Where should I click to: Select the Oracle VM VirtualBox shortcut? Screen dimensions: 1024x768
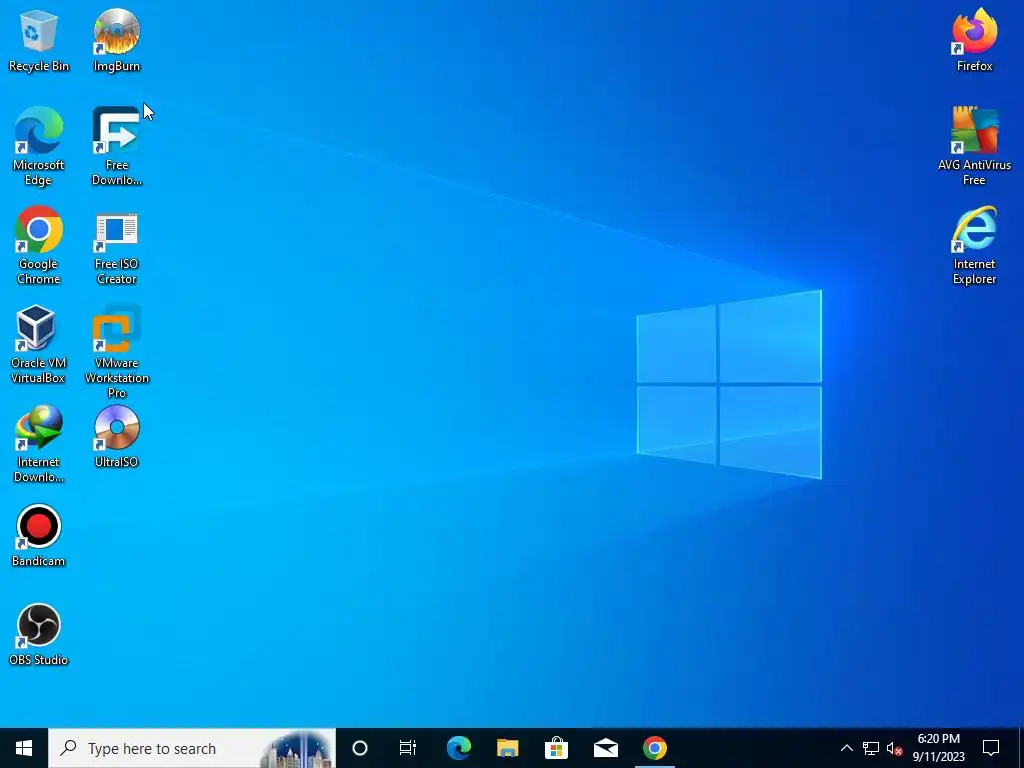click(x=39, y=345)
